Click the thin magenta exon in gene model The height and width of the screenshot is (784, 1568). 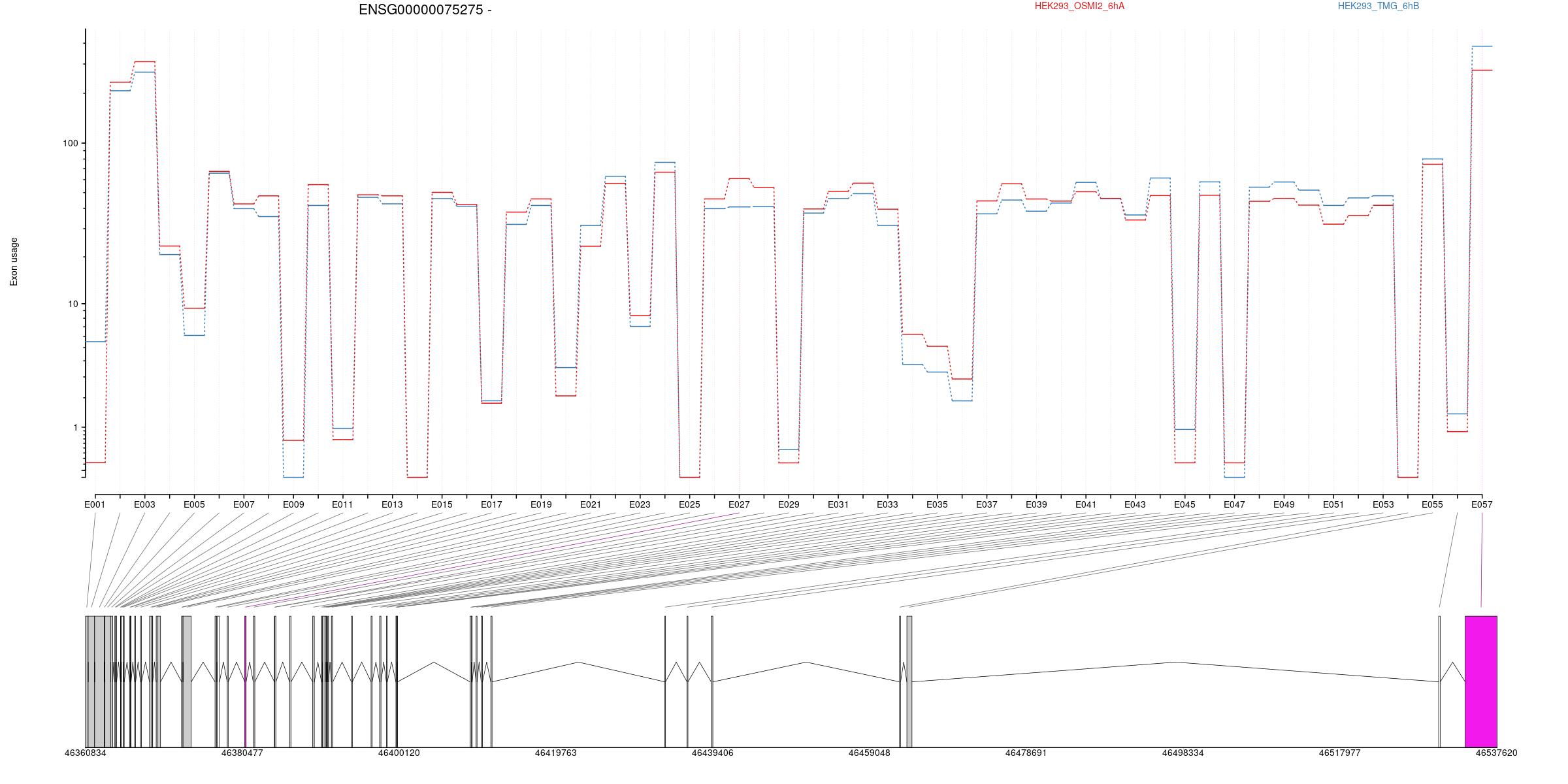point(246,681)
